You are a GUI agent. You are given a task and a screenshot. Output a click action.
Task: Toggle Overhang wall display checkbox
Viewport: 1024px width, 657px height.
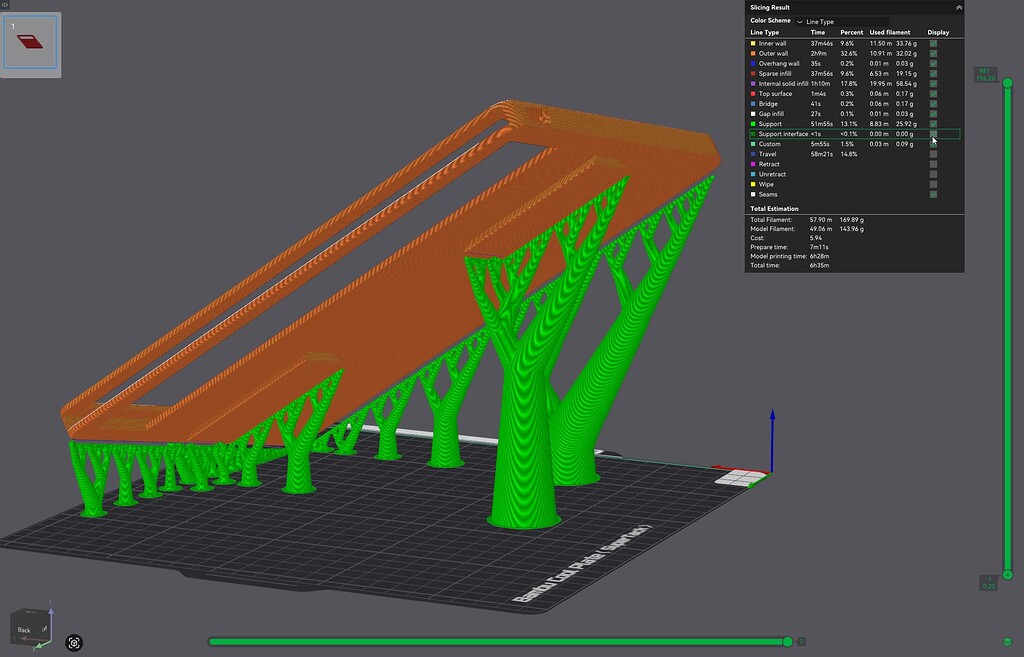point(933,64)
